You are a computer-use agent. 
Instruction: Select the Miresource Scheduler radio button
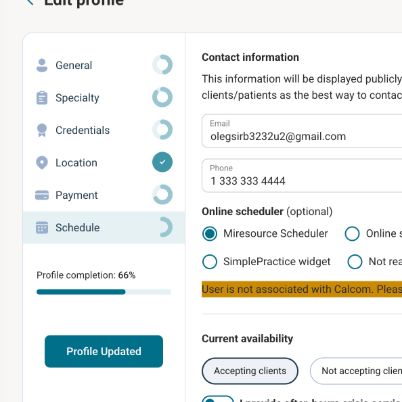(210, 234)
